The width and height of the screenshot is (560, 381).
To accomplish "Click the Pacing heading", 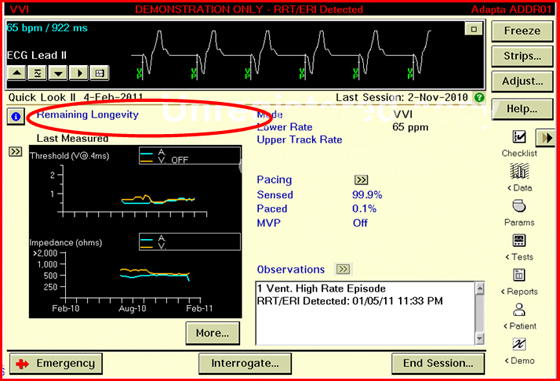I will [x=274, y=180].
